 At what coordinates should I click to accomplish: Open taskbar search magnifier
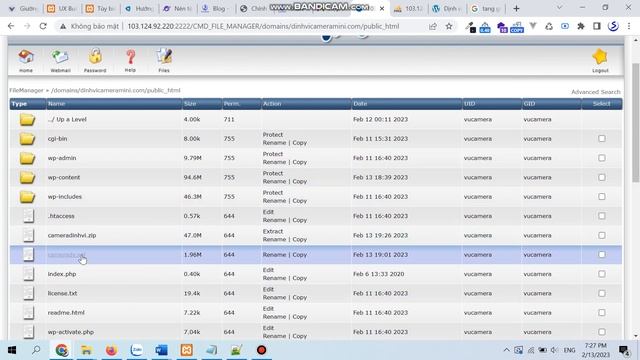coord(36,350)
